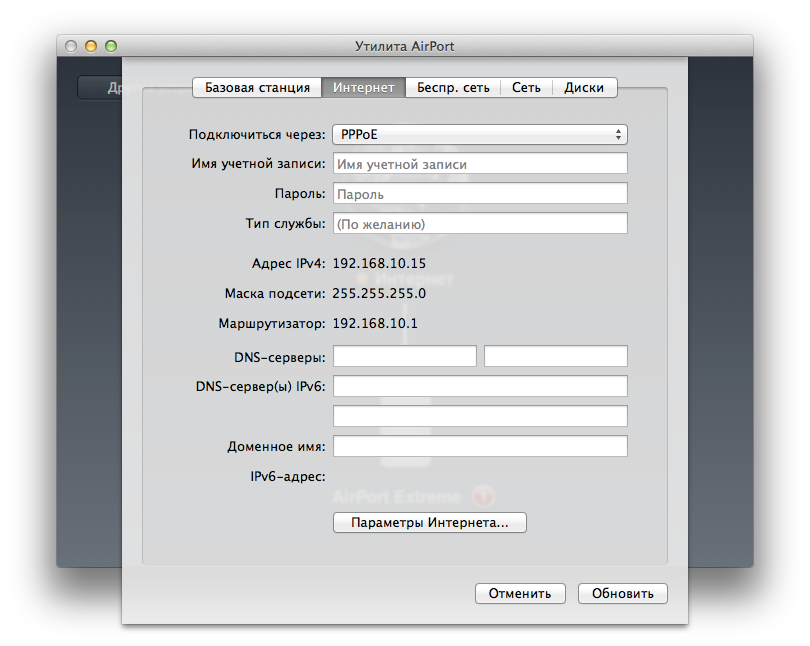This screenshot has height=646, width=810.
Task: Click the first DNS-серверы field
Action: [404, 356]
